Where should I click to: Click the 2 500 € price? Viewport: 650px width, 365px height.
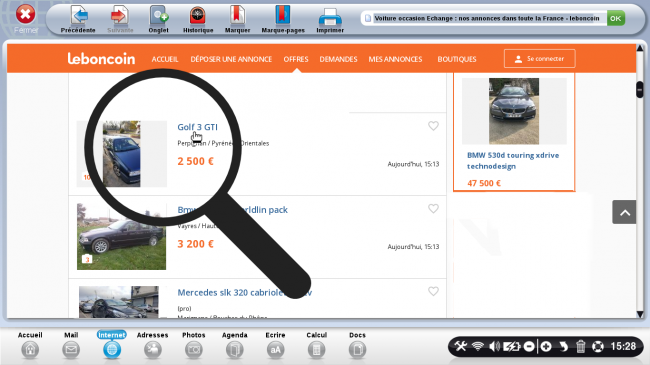pyautogui.click(x=195, y=161)
